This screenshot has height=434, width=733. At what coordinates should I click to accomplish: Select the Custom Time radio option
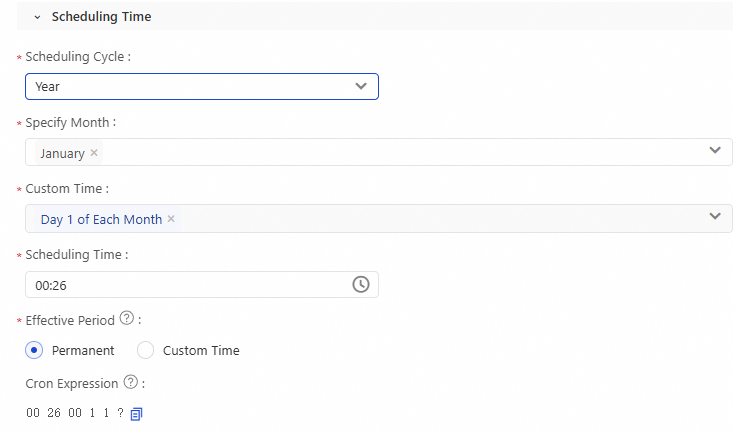pos(146,350)
